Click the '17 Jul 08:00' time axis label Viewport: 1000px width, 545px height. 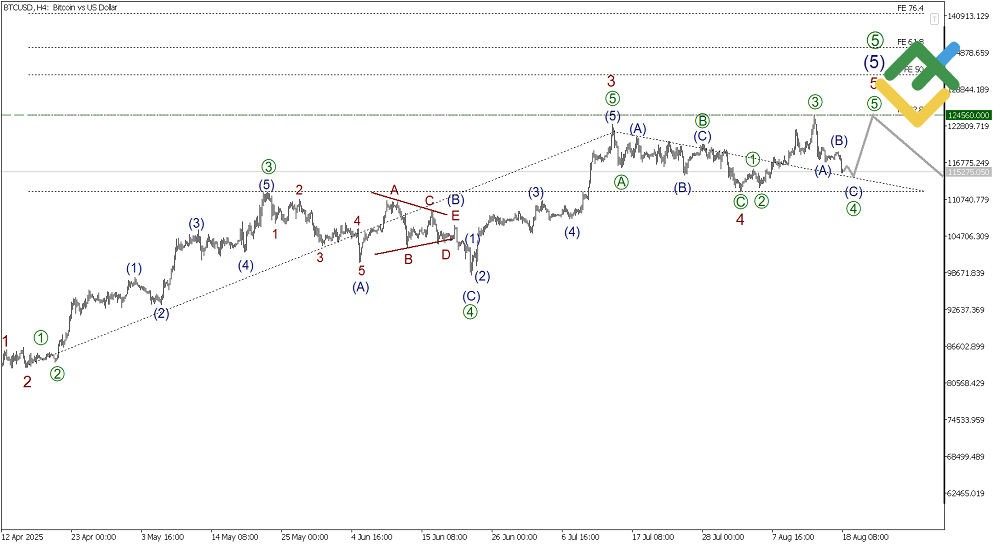(x=652, y=537)
